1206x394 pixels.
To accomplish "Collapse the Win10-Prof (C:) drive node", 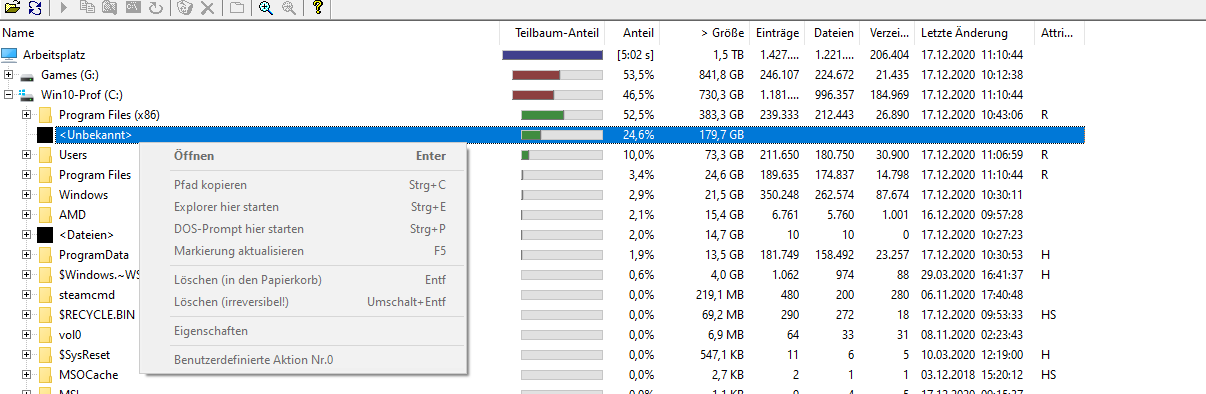I will click(8, 95).
